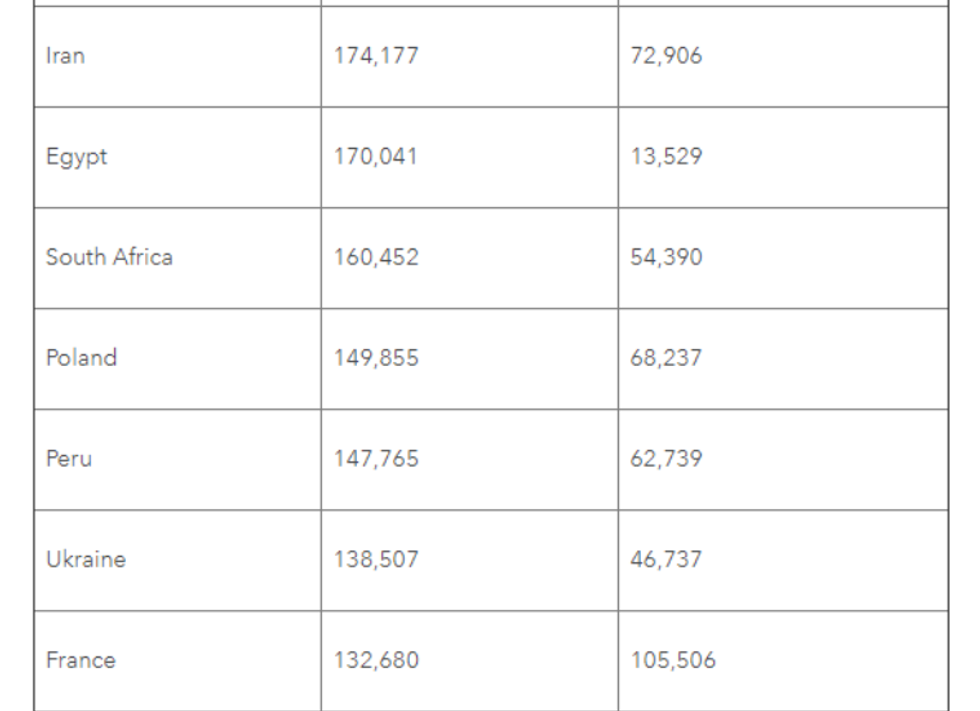Select the 68,237 cell in Poland row
The height and width of the screenshot is (711, 980).
pyautogui.click(x=666, y=358)
